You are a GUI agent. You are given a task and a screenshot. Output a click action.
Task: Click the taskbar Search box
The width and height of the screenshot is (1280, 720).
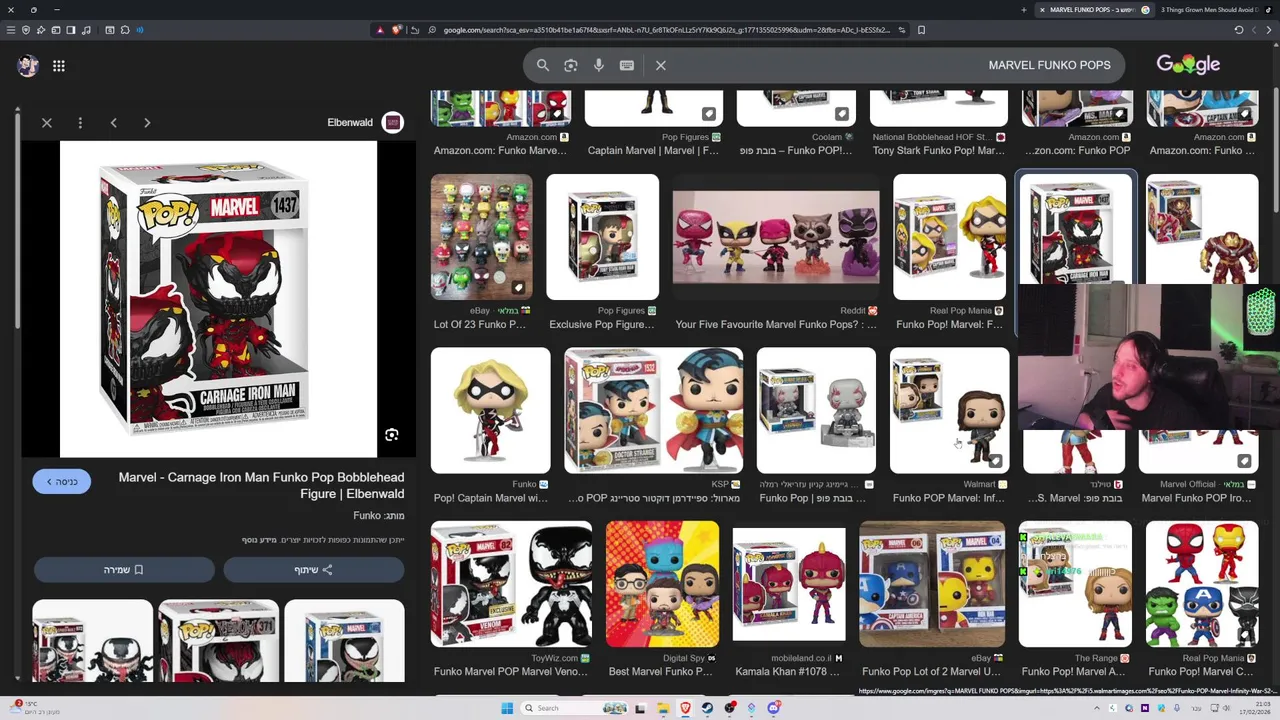(x=575, y=708)
